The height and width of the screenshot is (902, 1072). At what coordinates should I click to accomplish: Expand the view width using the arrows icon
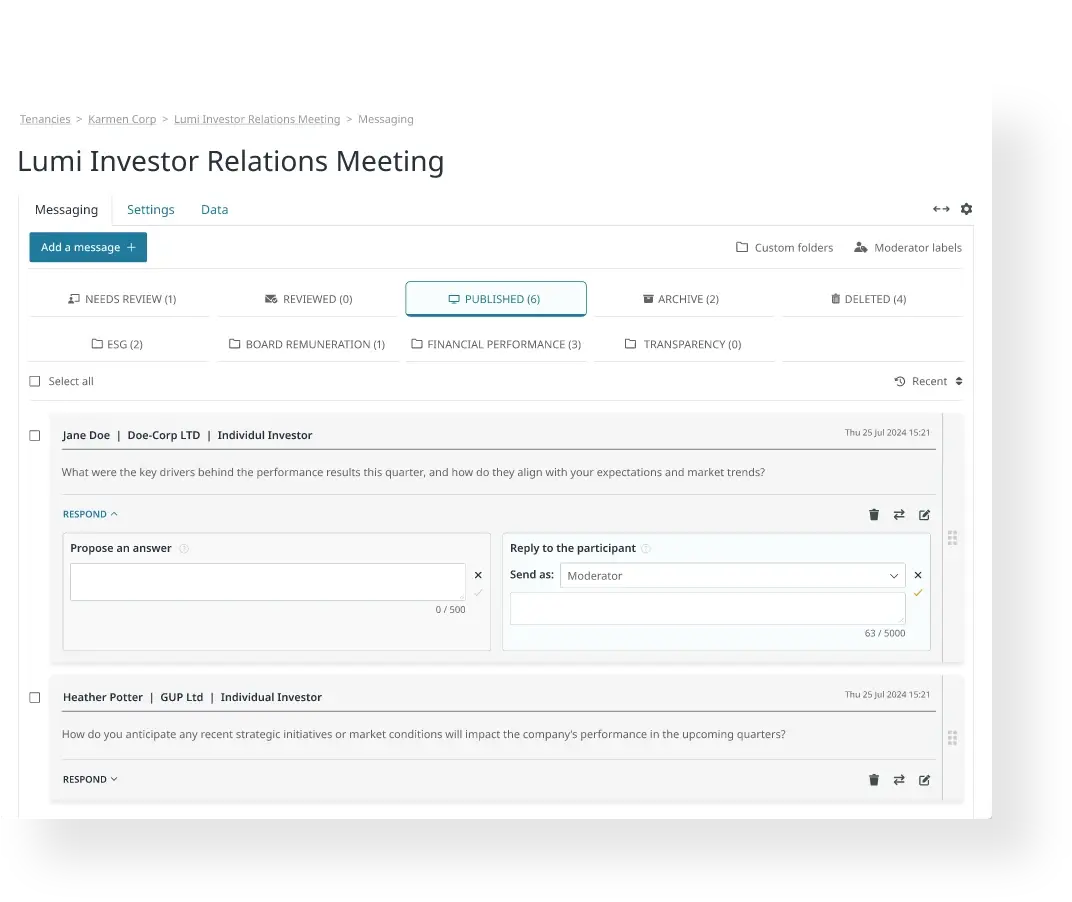(941, 209)
